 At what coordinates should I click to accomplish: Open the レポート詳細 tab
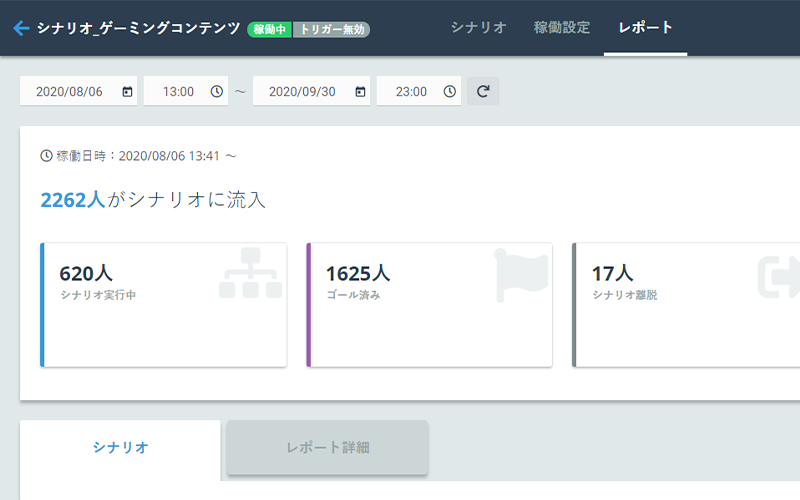click(x=328, y=447)
